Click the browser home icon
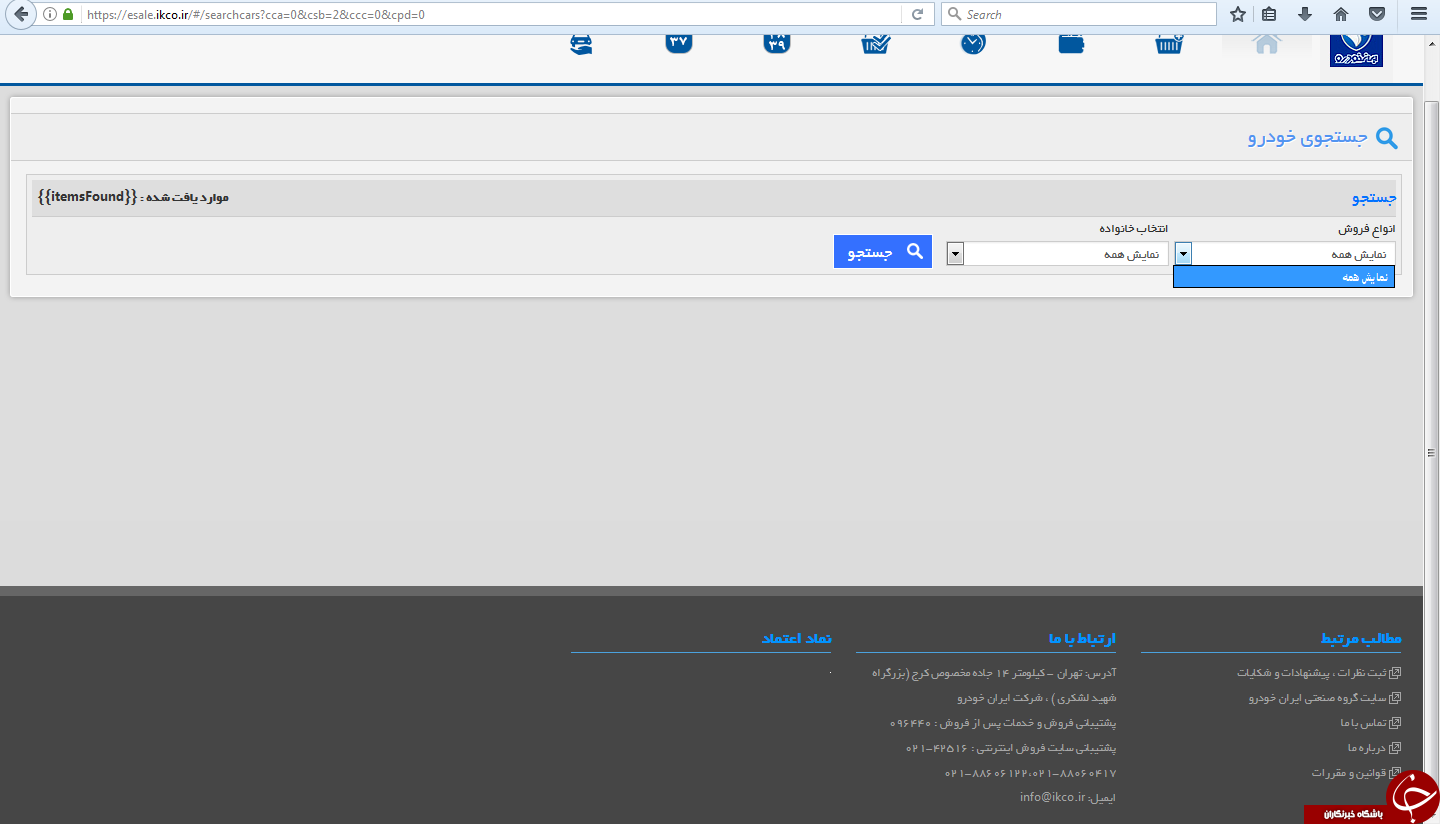This screenshot has width=1440, height=824. click(x=1341, y=14)
